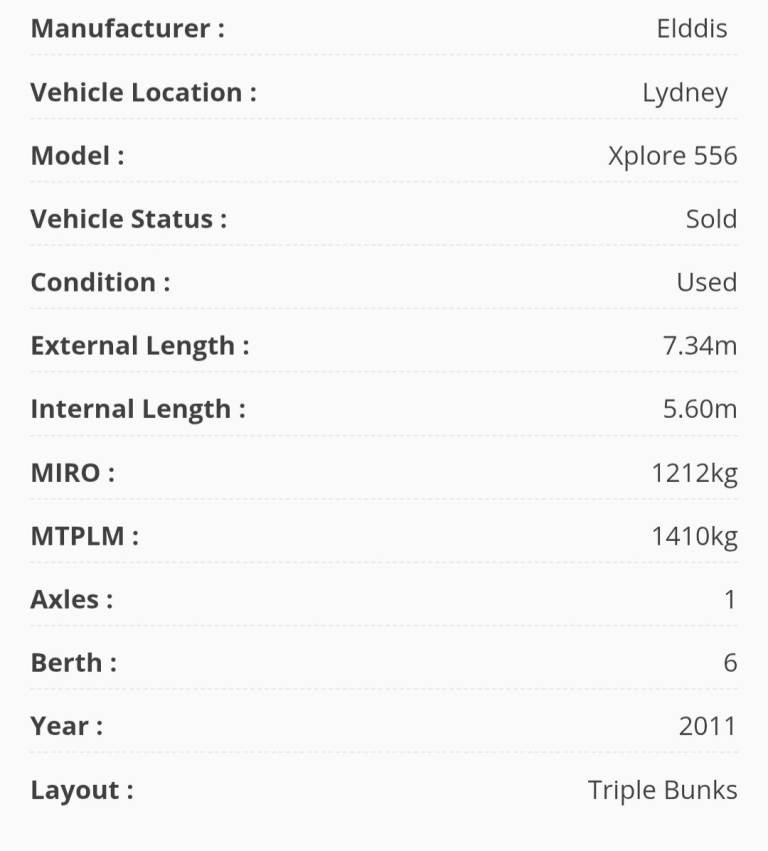Click the 1410kg MTPLM value
The width and height of the screenshot is (768, 851).
(694, 536)
